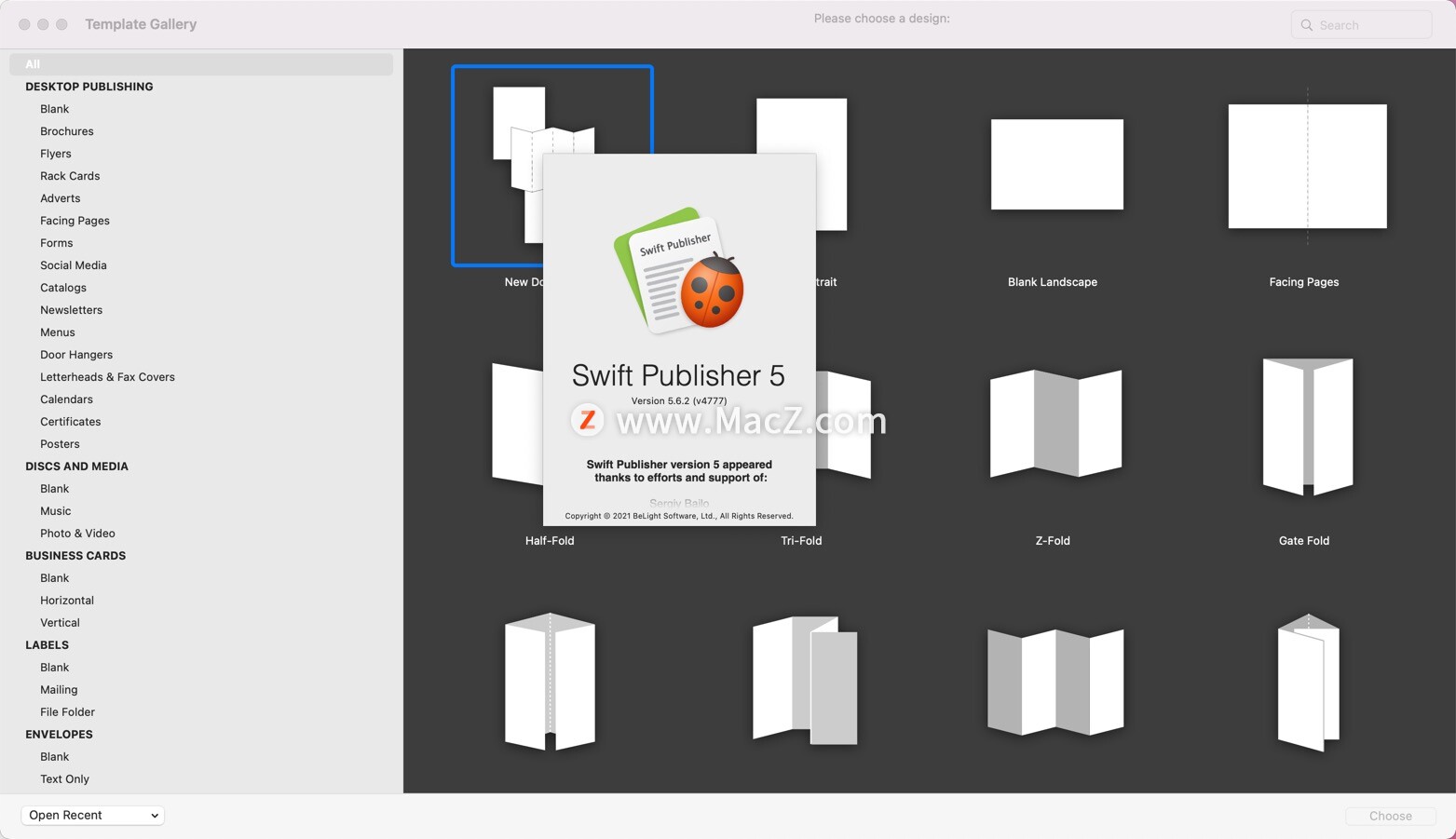Open the Door Hangers category
The image size is (1456, 839).
[76, 355]
